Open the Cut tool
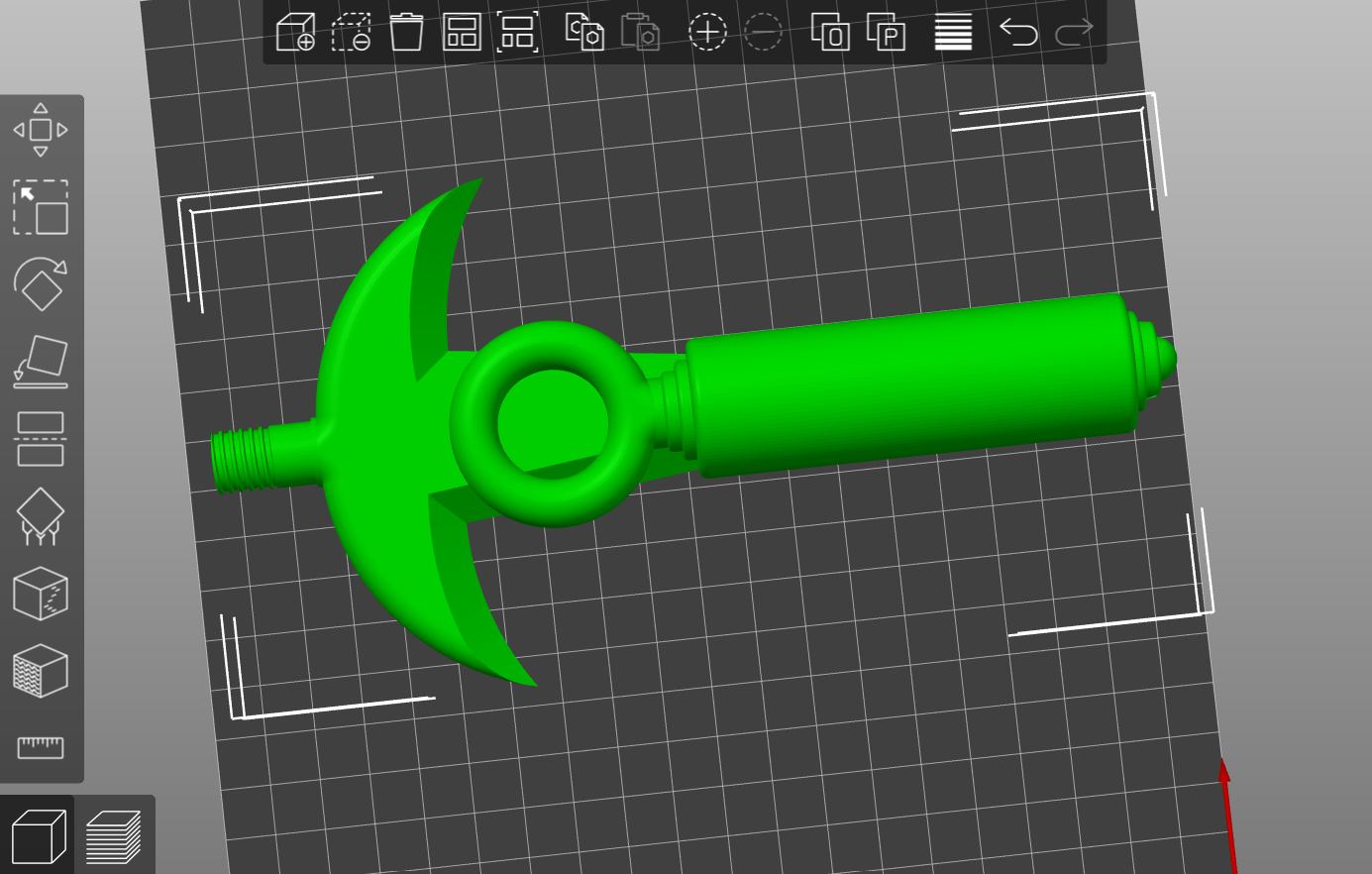 [x=41, y=439]
